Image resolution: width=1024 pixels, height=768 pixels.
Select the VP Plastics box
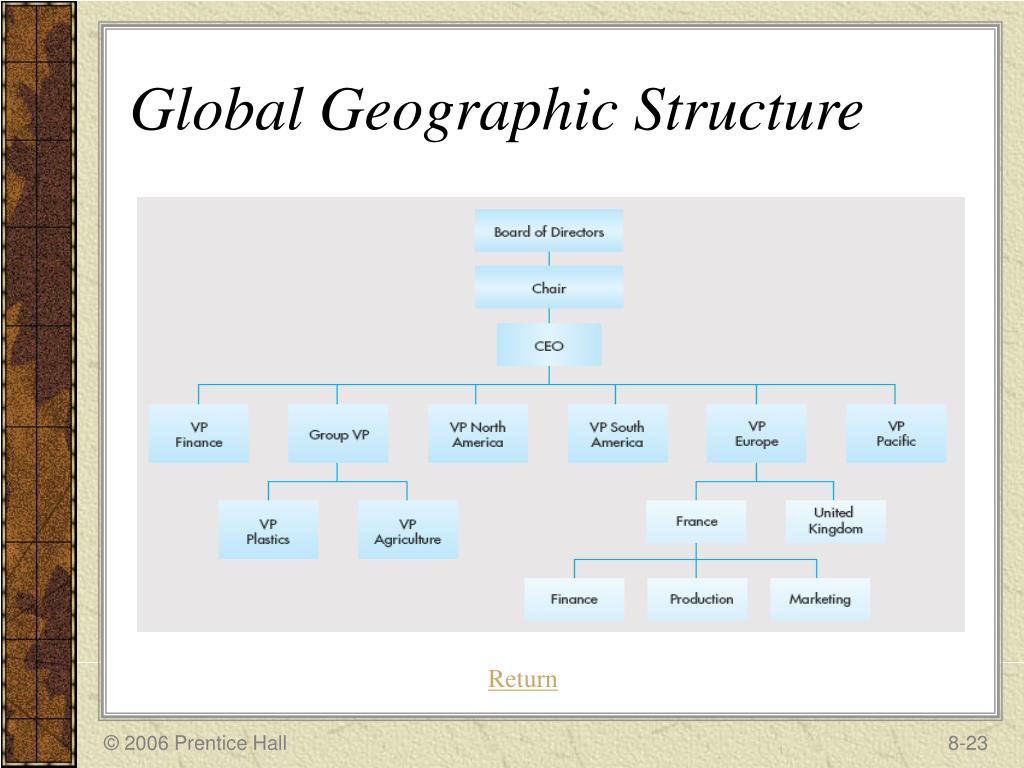[x=268, y=530]
